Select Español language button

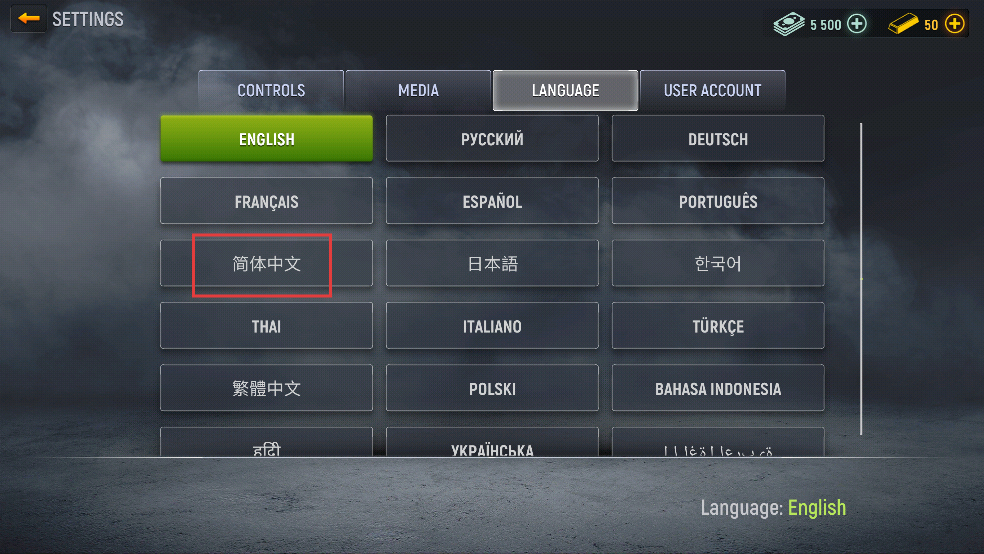(x=492, y=201)
